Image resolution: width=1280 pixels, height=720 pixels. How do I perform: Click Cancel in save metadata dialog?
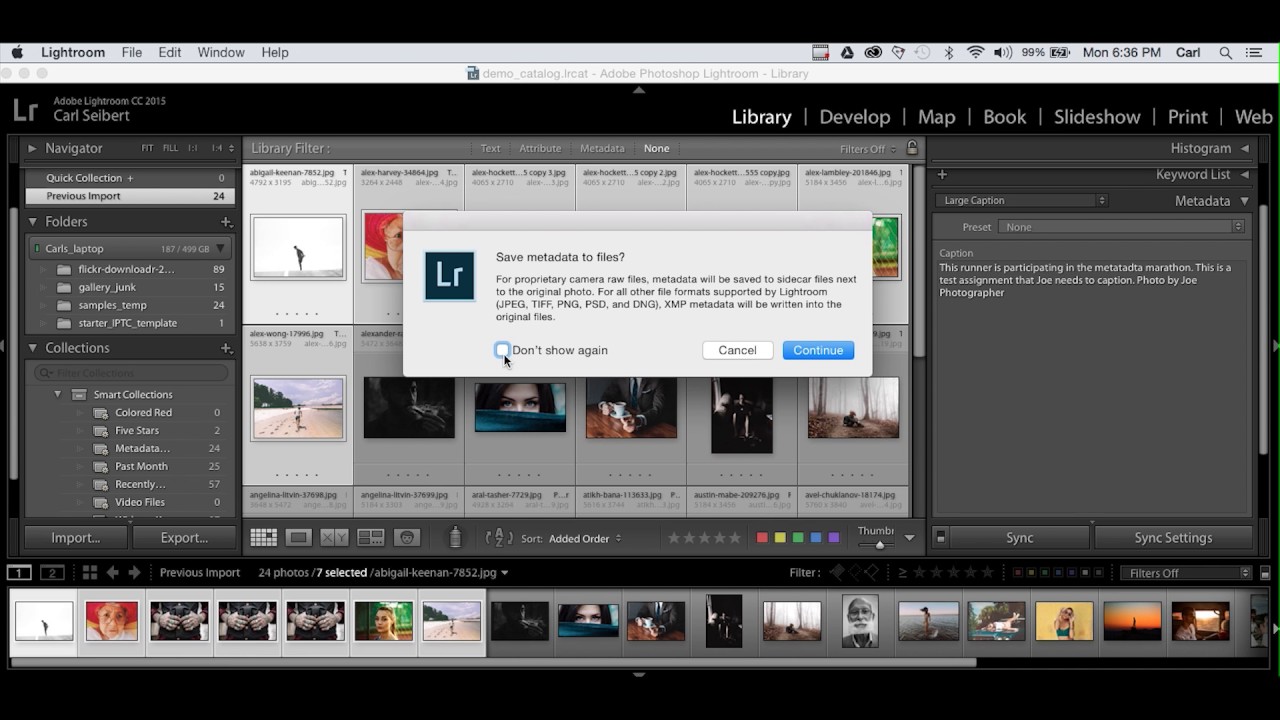coord(737,350)
